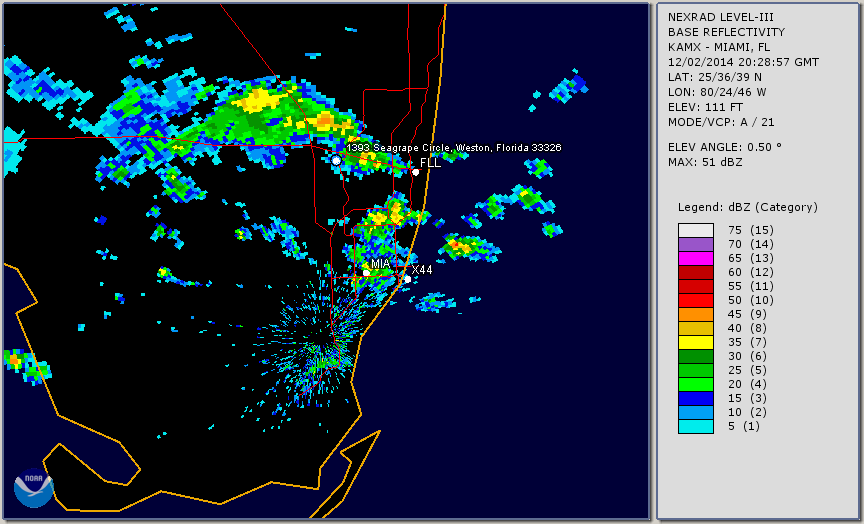Click the '12/02/2014 20:28:57 GMT' timestamp
864x524 pixels.
[x=743, y=62]
